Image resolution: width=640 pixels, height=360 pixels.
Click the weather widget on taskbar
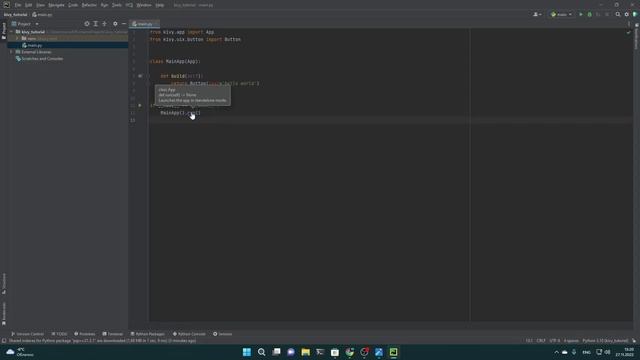20,352
